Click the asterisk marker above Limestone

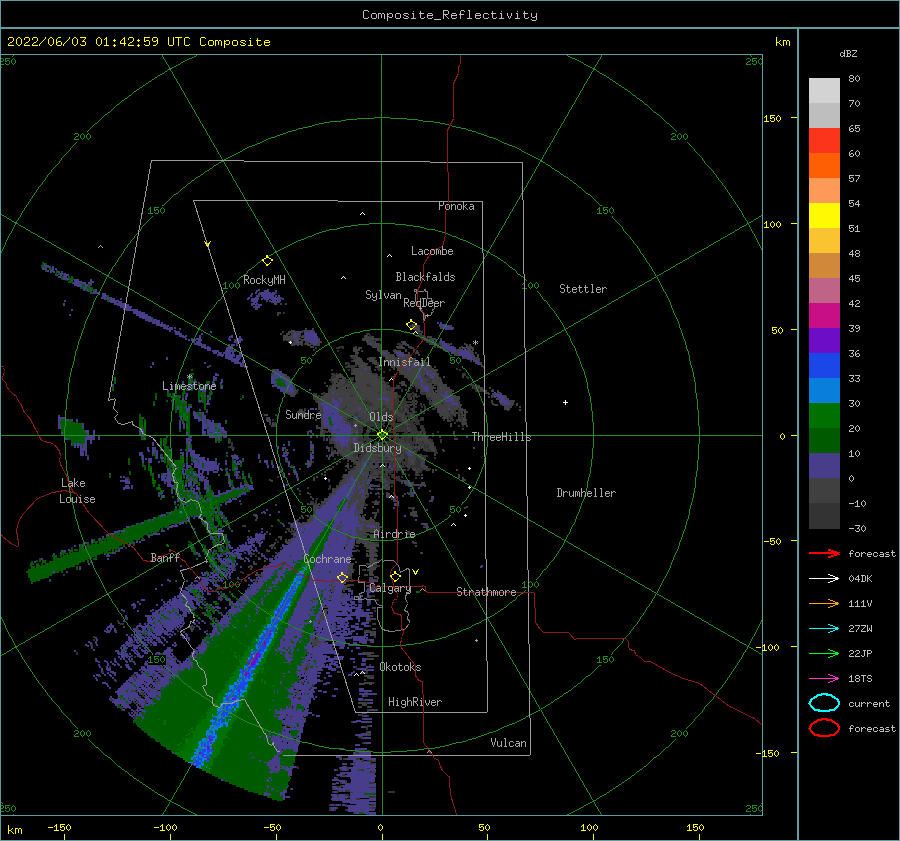pos(189,377)
